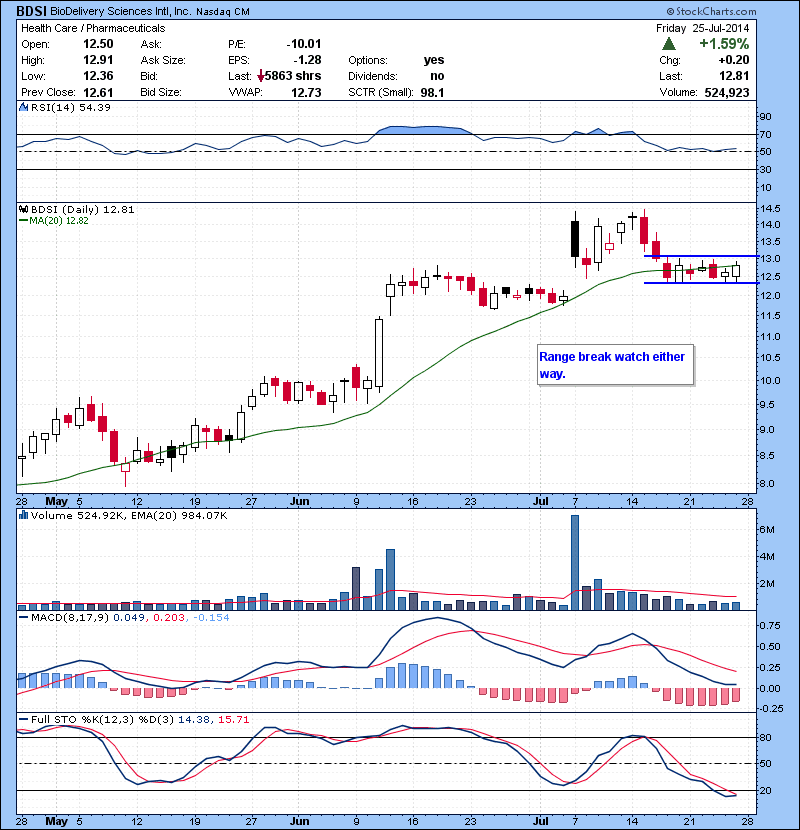Click the green up-triangle change indicator
Image resolution: width=800 pixels, height=830 pixels.
coord(669,43)
